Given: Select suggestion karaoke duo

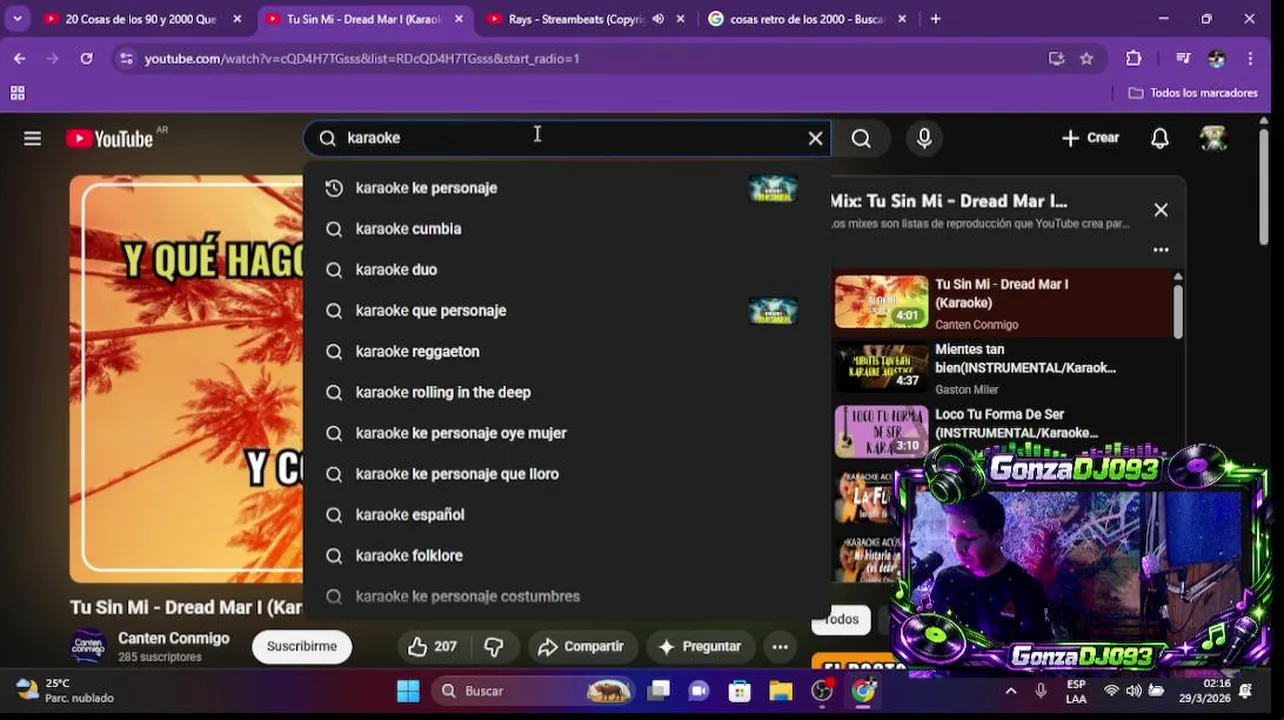Looking at the screenshot, I should pos(566,270).
